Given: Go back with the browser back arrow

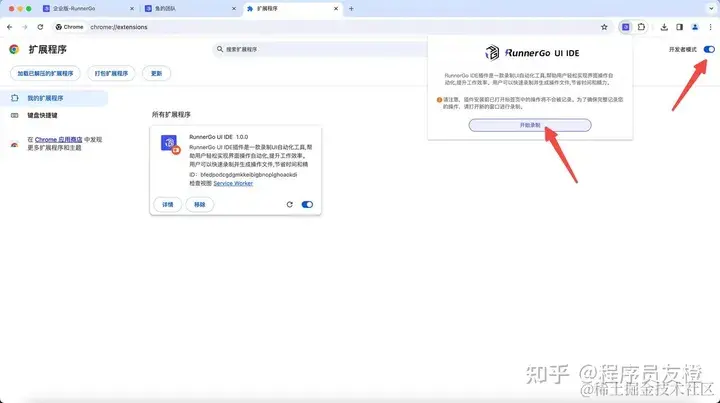Looking at the screenshot, I should click(x=10, y=27).
